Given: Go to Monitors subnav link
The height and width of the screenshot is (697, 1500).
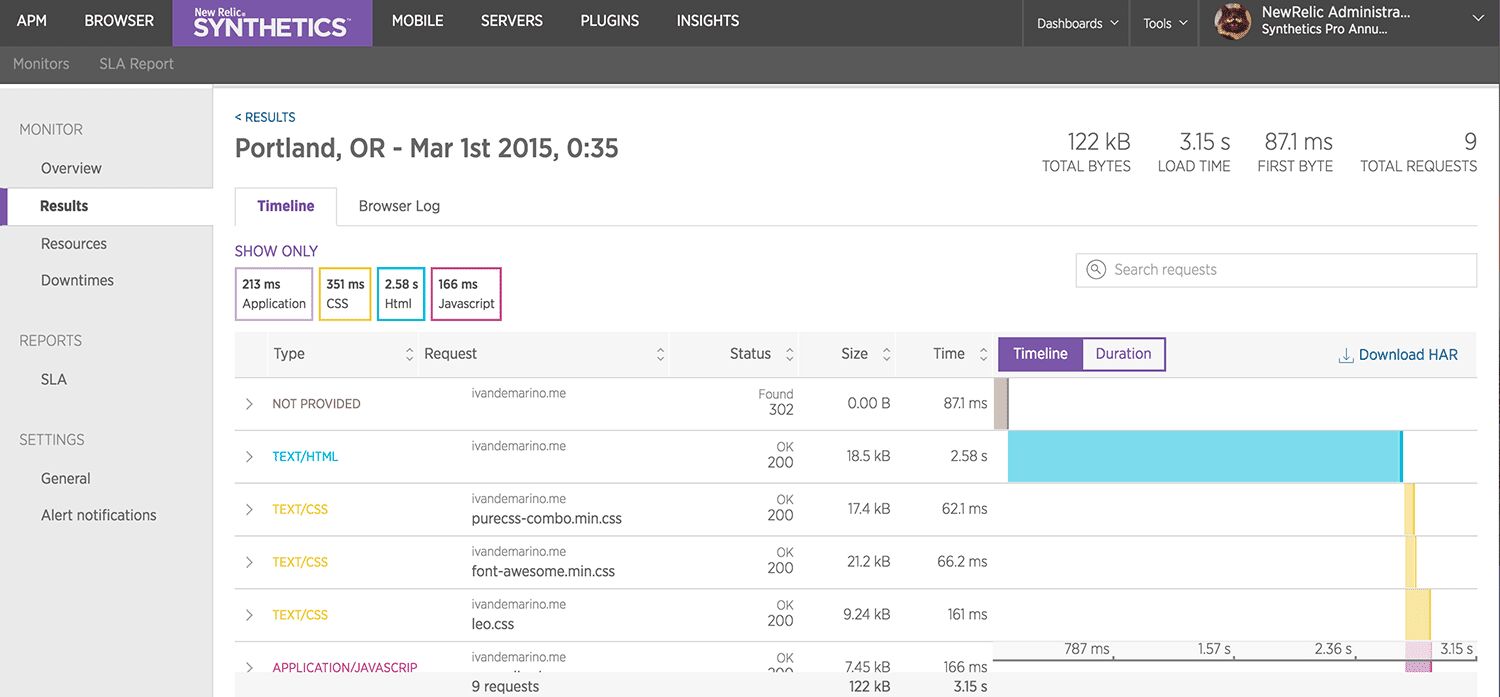Looking at the screenshot, I should [x=41, y=64].
